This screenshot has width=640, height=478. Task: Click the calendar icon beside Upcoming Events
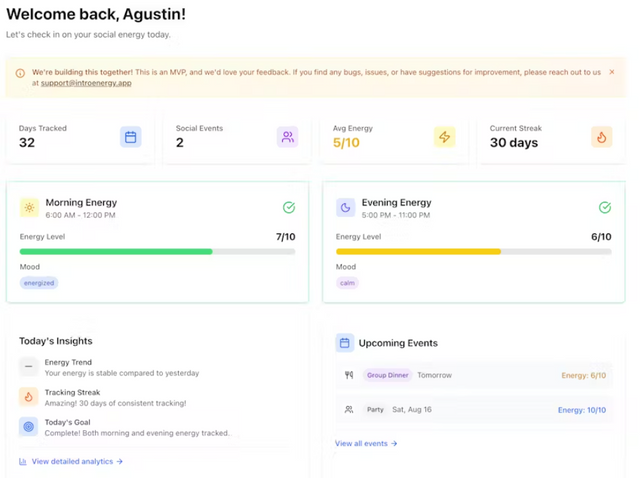344,343
